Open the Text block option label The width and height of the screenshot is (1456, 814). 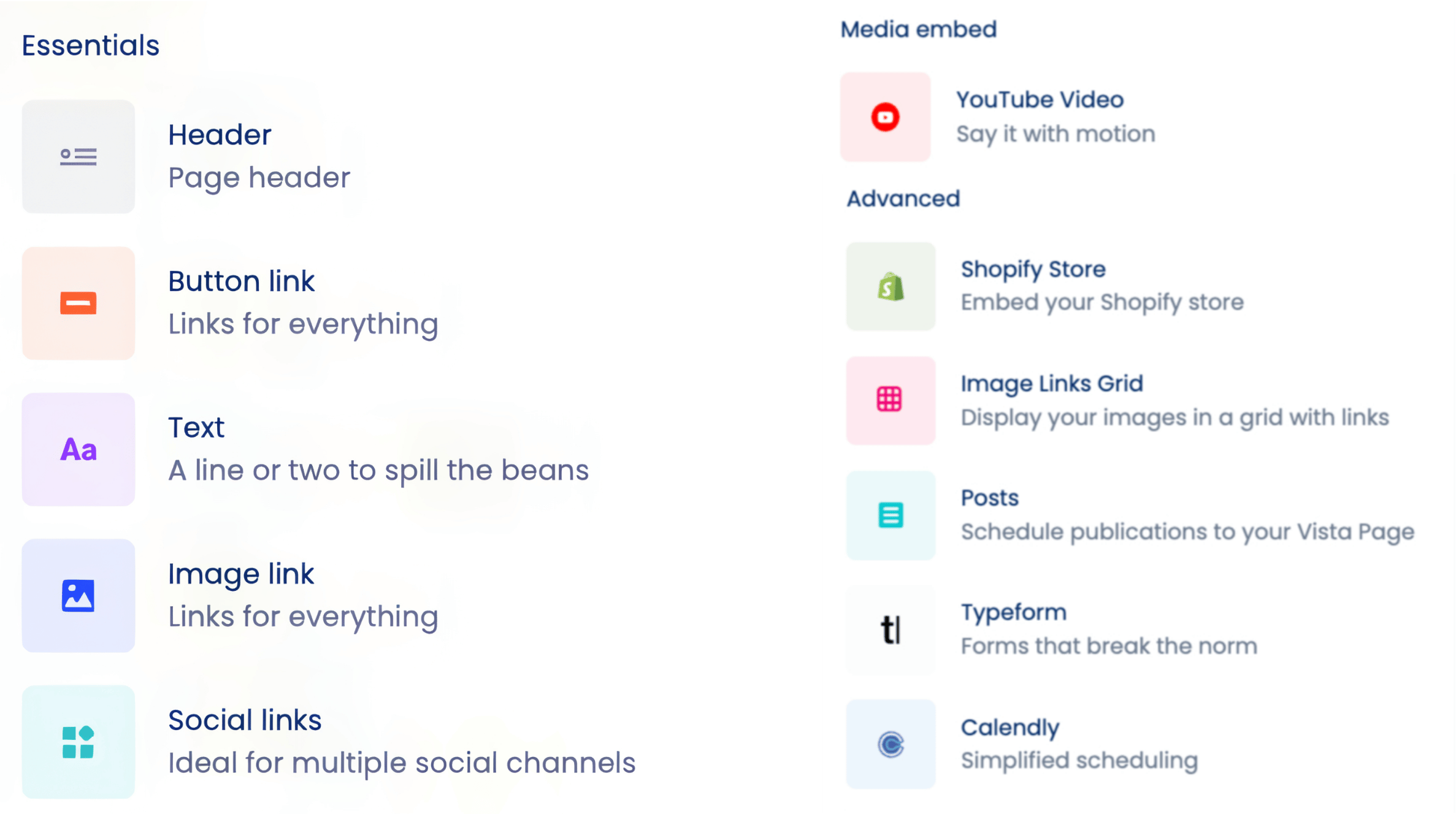(x=196, y=428)
